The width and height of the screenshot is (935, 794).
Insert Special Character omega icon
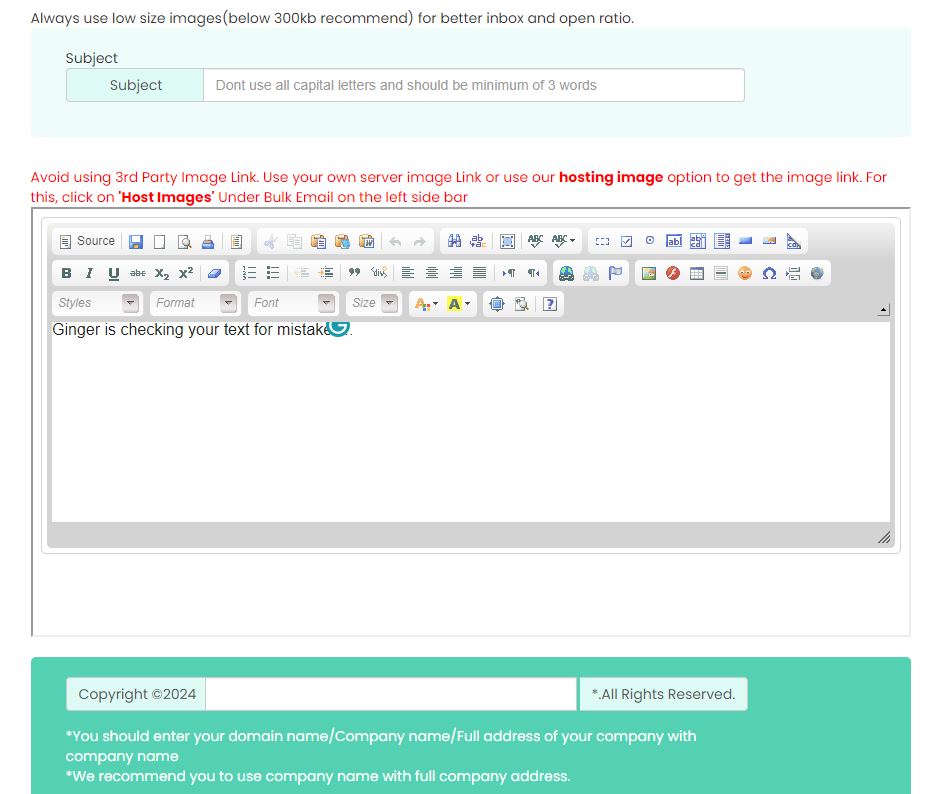coord(769,273)
